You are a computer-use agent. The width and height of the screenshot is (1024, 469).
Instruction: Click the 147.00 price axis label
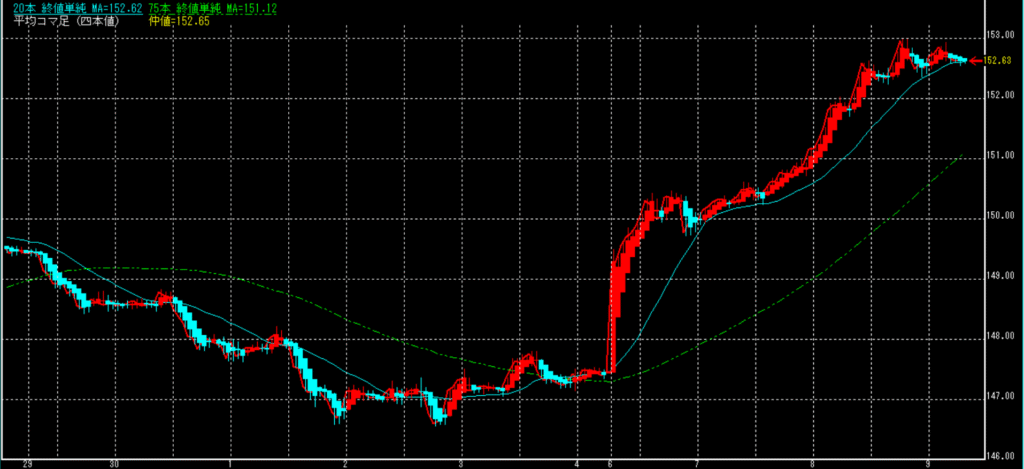[997, 398]
